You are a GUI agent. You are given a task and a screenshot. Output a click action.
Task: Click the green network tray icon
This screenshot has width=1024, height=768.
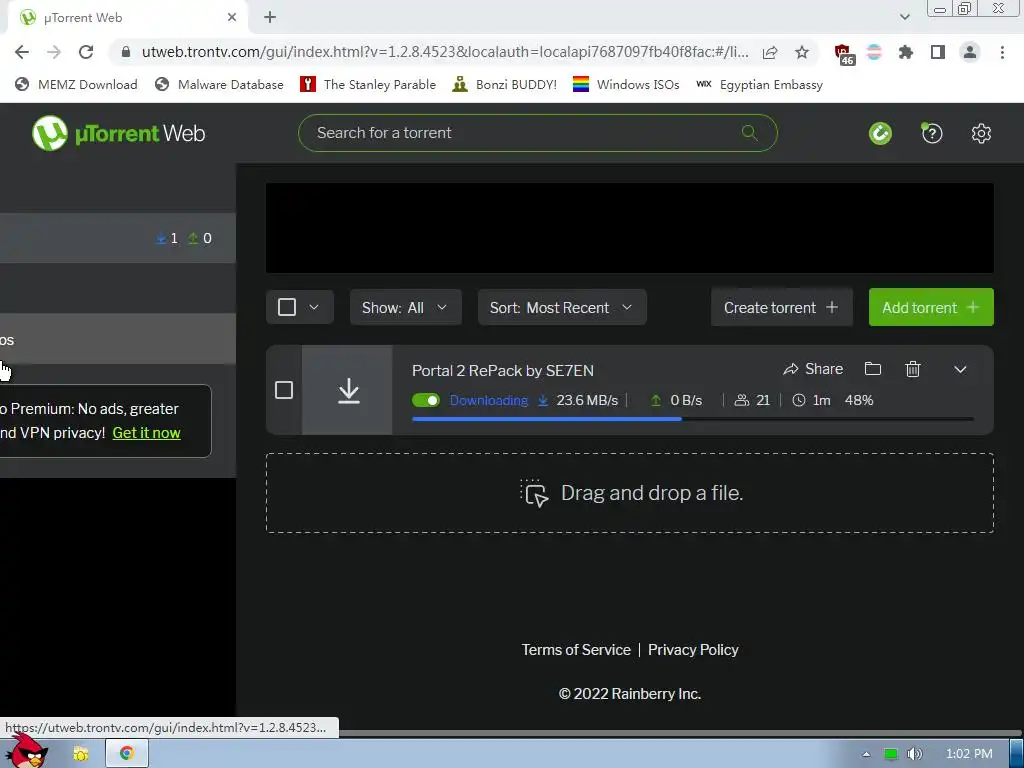pos(891,754)
